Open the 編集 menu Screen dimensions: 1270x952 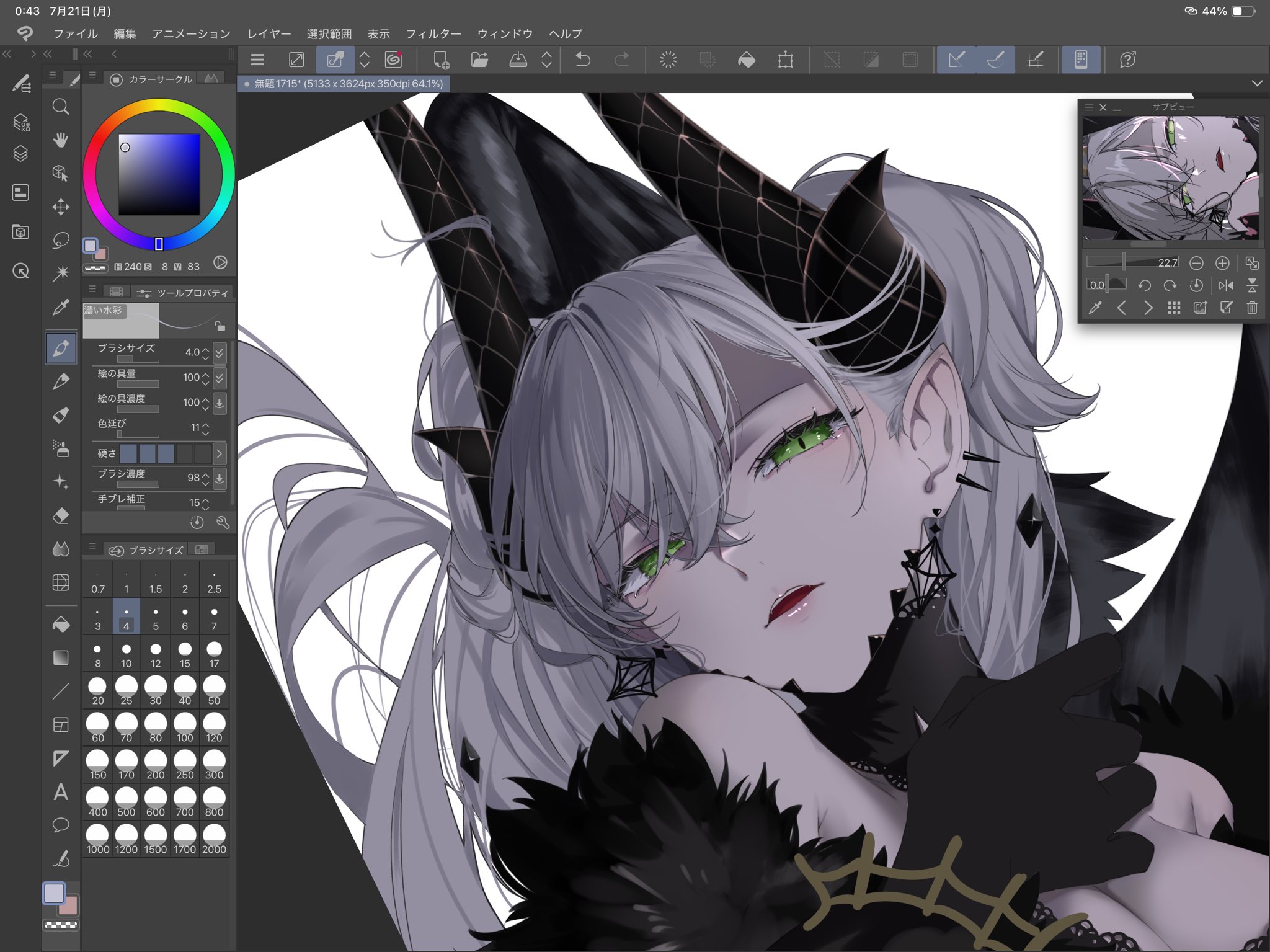click(125, 33)
